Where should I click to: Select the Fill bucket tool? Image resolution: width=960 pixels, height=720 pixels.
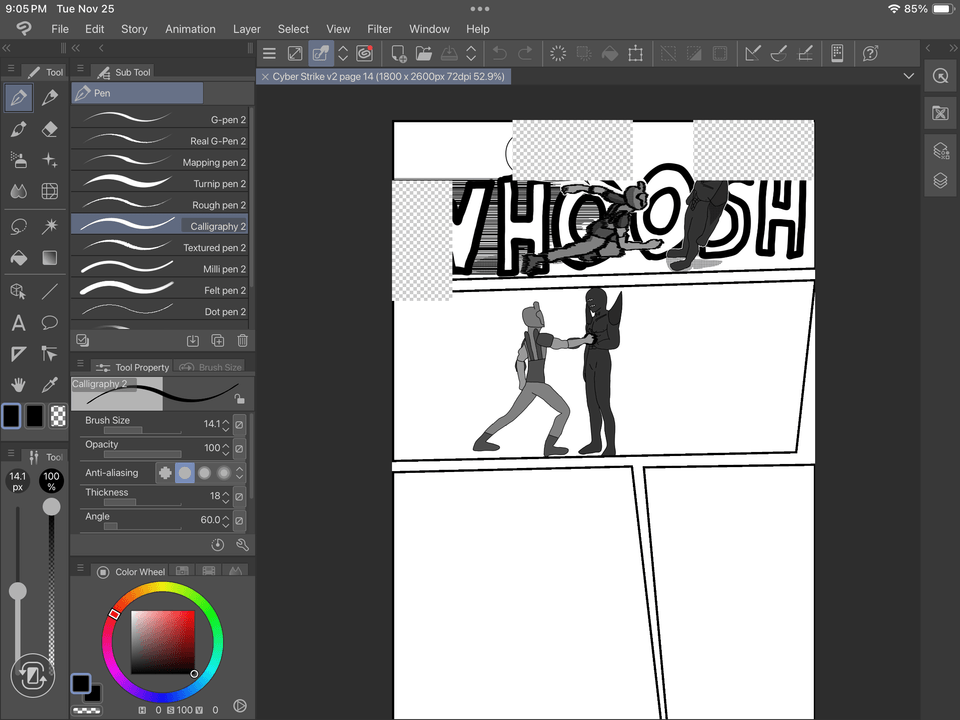[18, 257]
